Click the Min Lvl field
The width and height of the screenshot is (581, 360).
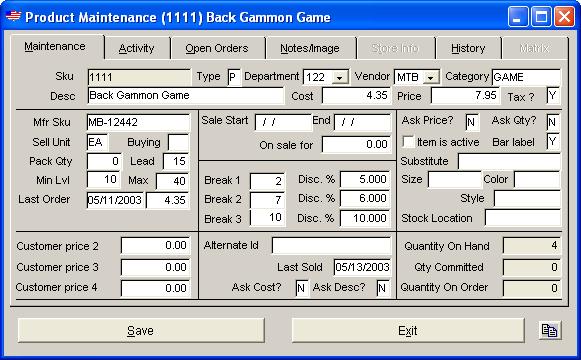tap(104, 180)
